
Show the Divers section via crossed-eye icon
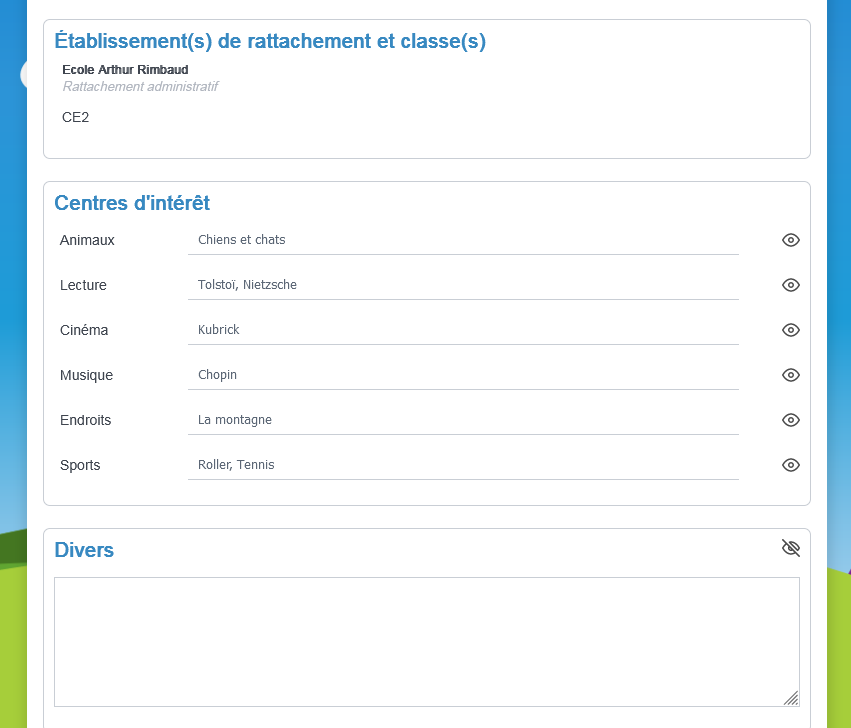pos(791,548)
